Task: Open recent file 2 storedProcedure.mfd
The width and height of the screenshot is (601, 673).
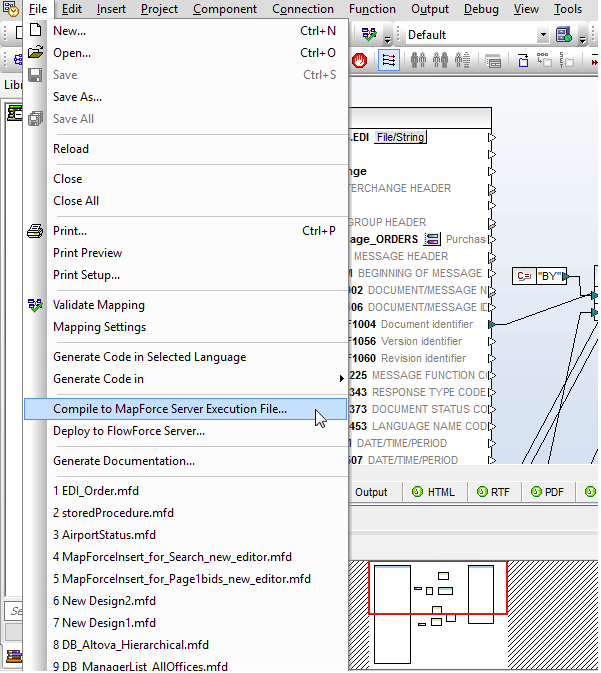Action: [x=185, y=512]
